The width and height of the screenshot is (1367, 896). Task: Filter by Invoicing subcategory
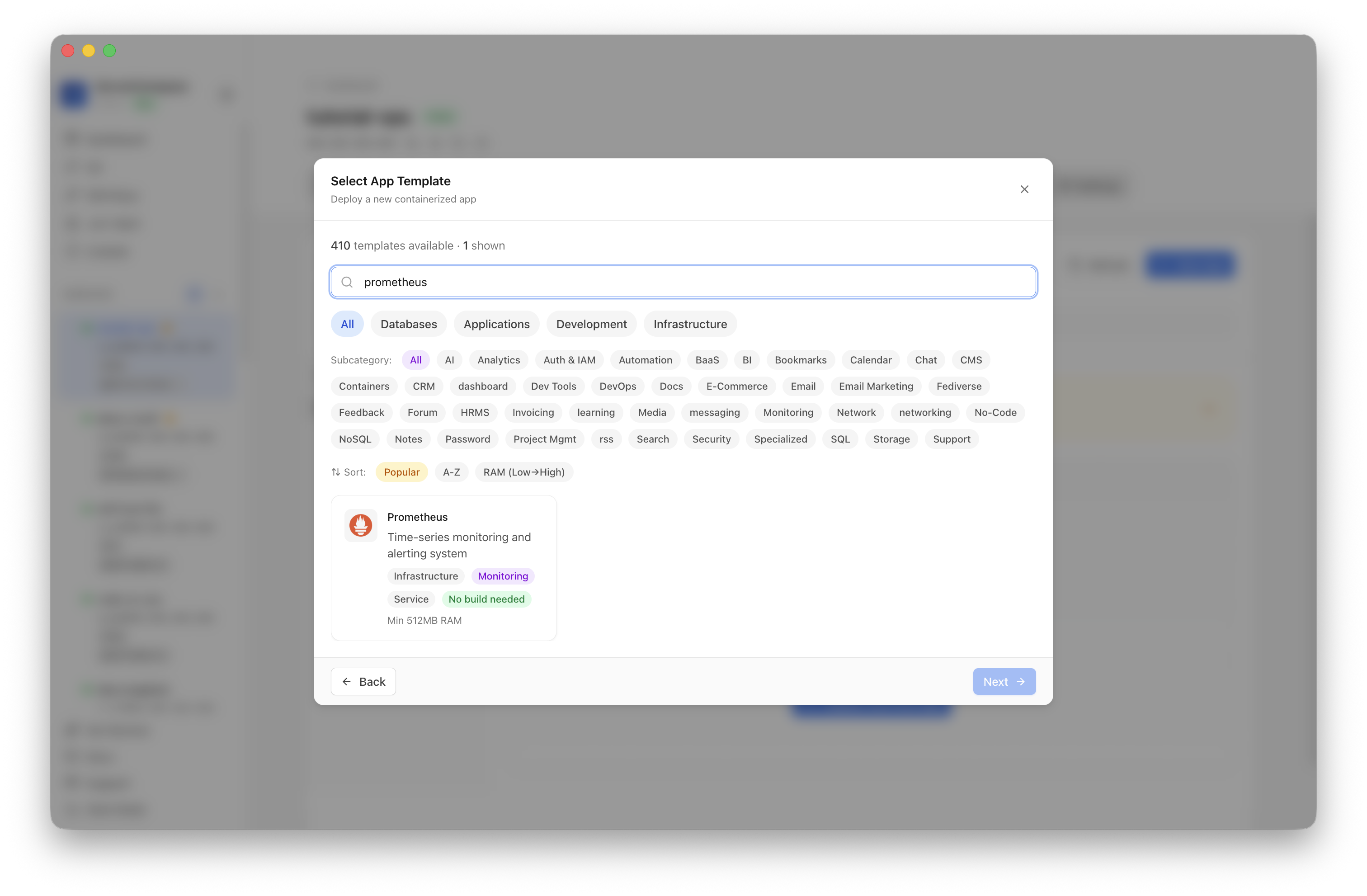pyautogui.click(x=533, y=412)
